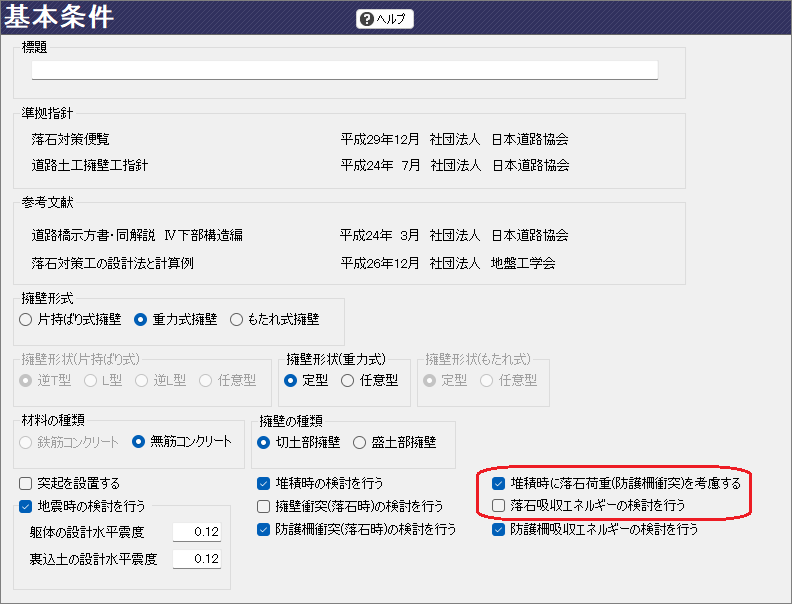Image resolution: width=792 pixels, height=604 pixels.
Task: Click 裏込土の設計水平震度 value field
Action: 196,559
